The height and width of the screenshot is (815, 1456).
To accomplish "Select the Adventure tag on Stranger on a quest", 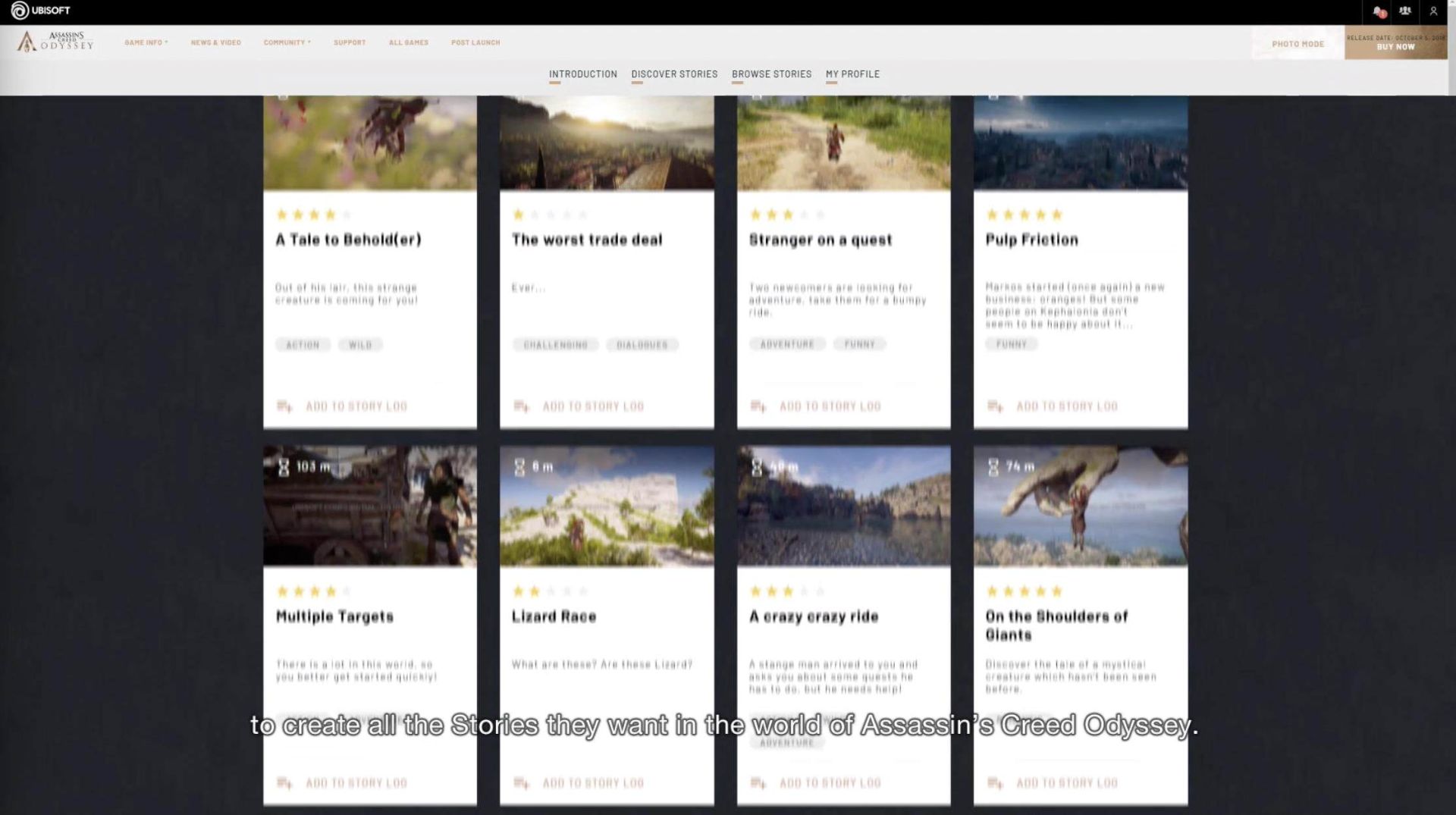I will (787, 344).
